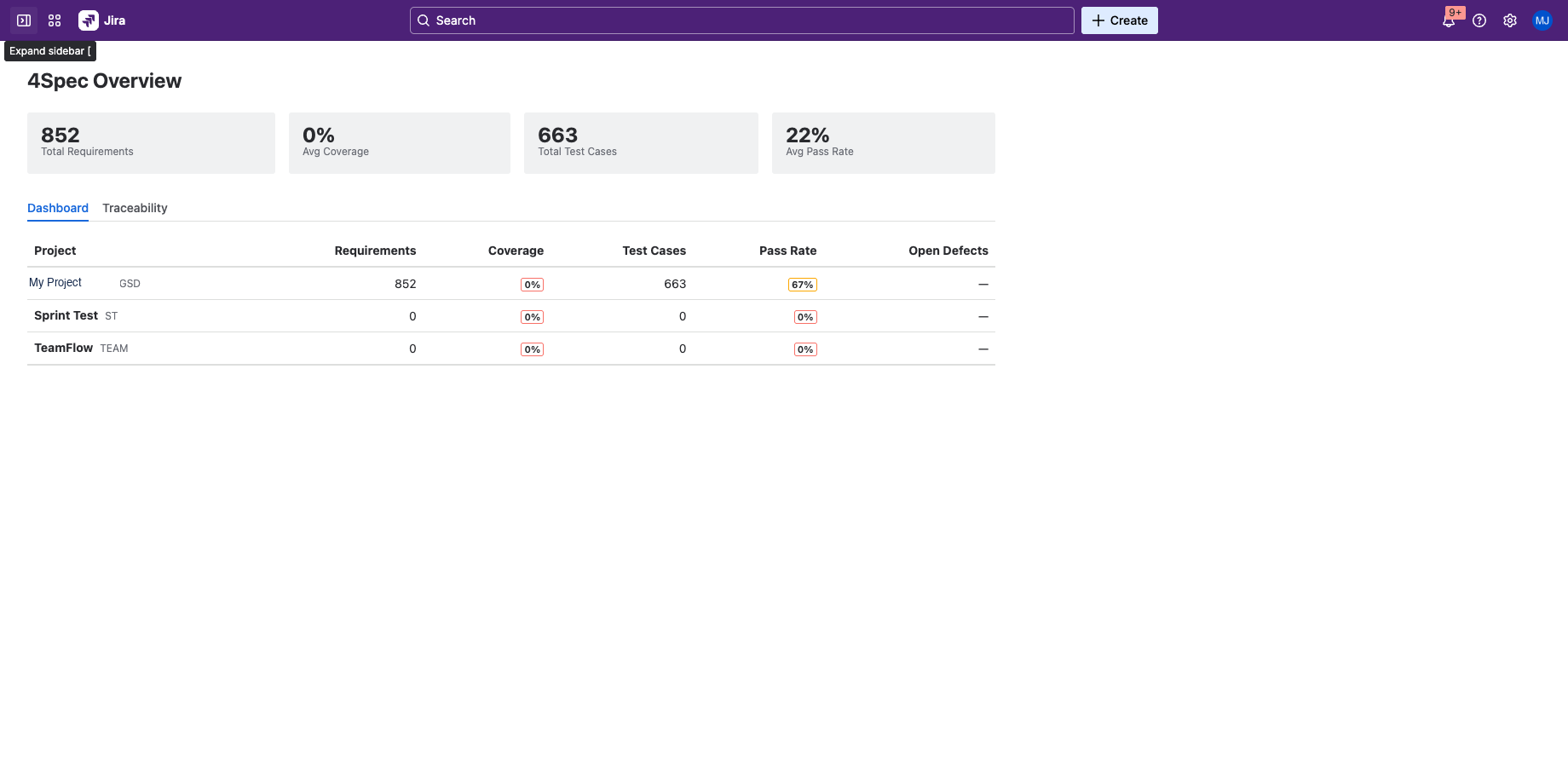
Task: Click the Create button
Action: pos(1119,20)
